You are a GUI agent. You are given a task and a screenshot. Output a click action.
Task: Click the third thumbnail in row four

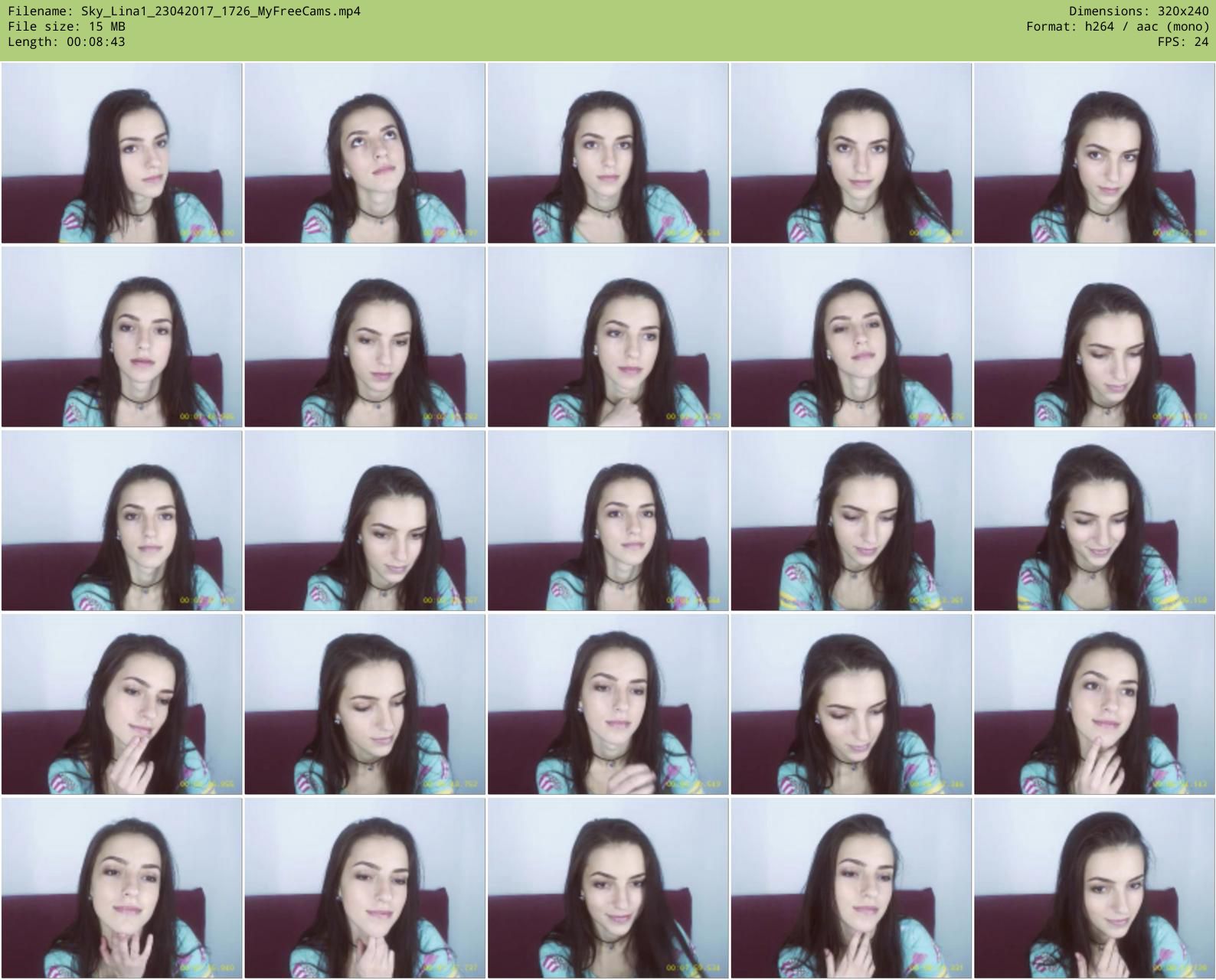pos(608,704)
